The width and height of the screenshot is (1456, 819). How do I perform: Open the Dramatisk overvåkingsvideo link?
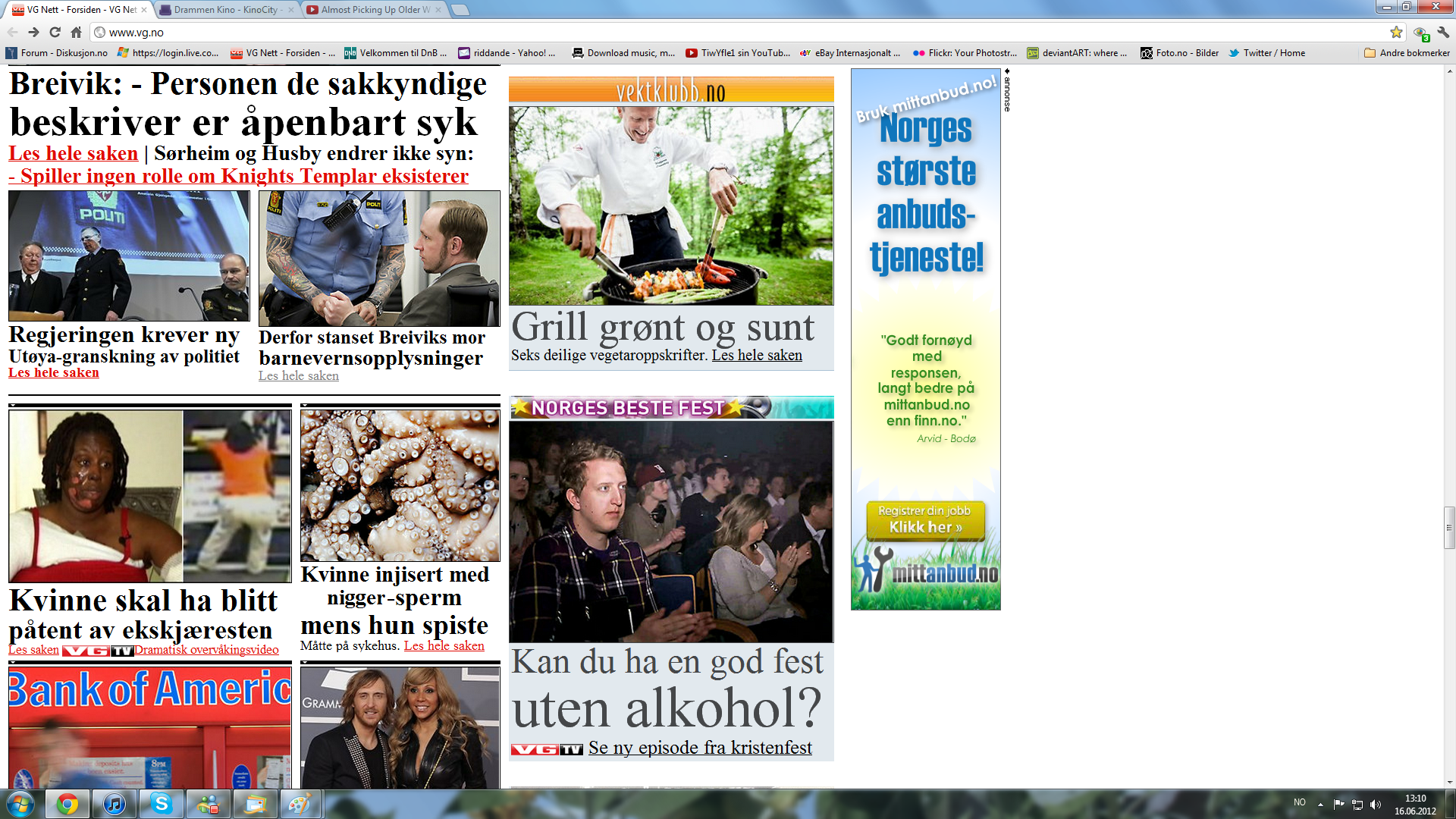(x=206, y=649)
